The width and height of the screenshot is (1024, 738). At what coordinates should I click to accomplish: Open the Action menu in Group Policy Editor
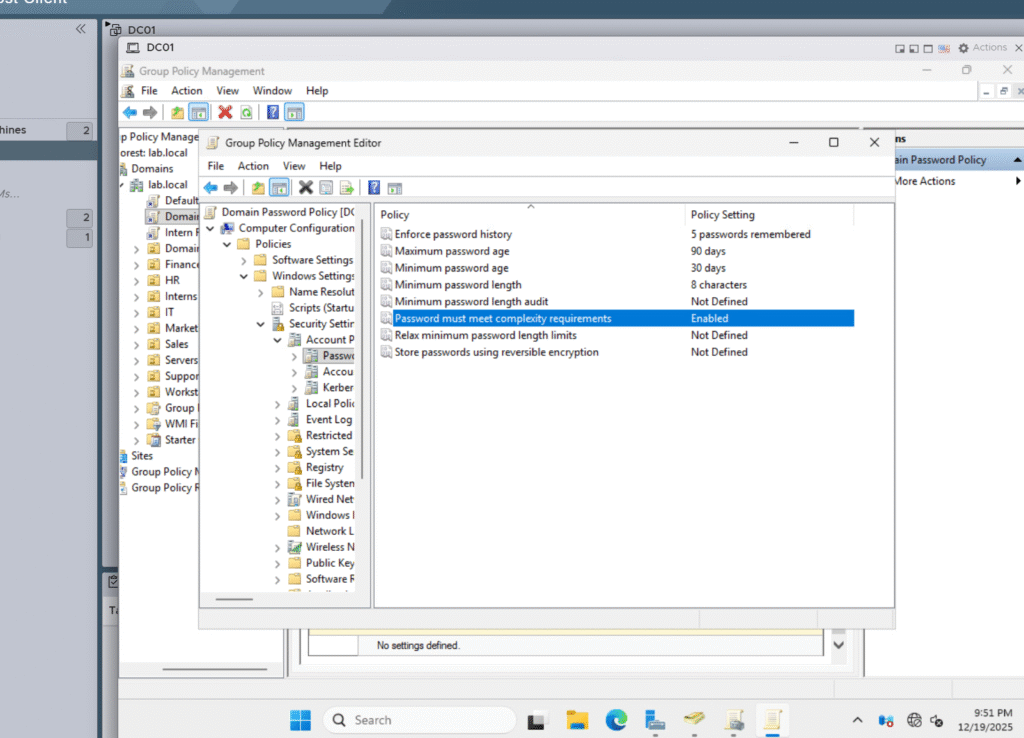[x=253, y=166]
